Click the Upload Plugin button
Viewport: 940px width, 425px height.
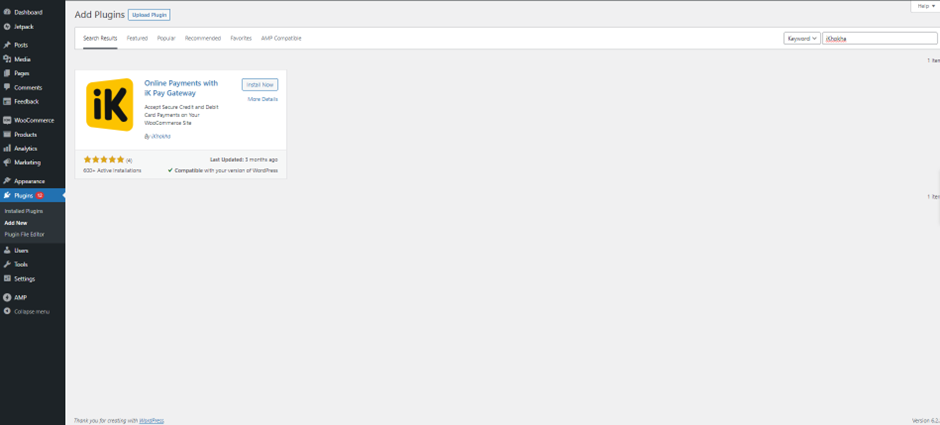click(x=149, y=15)
